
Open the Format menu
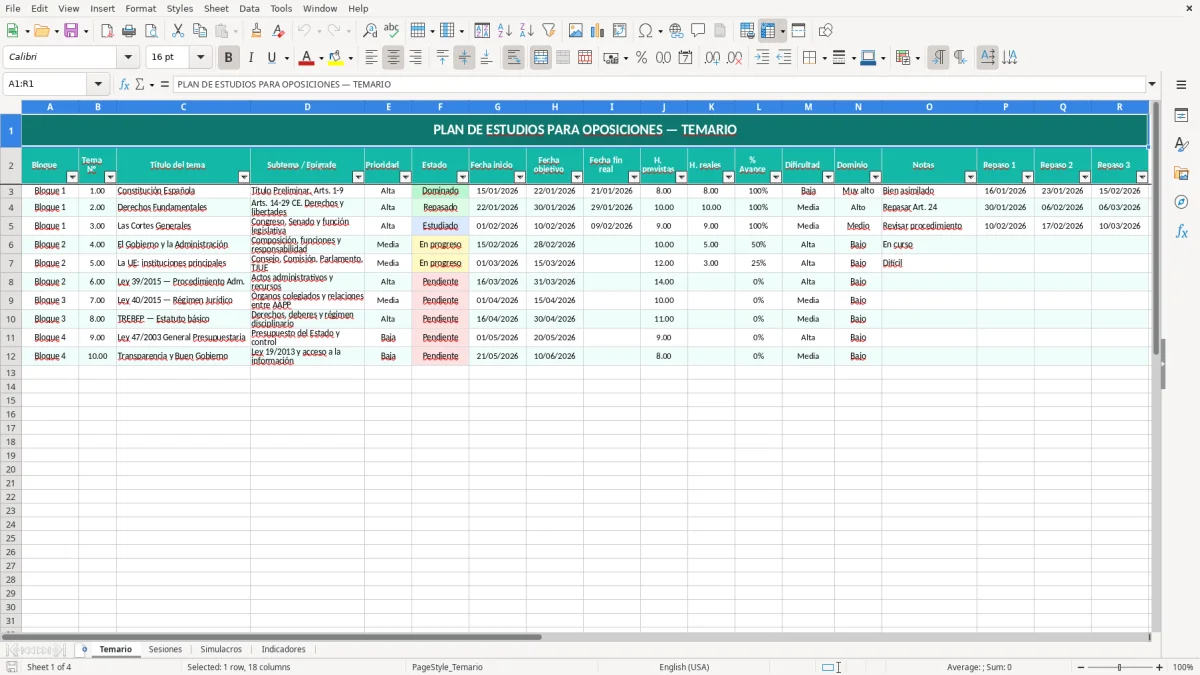(140, 8)
